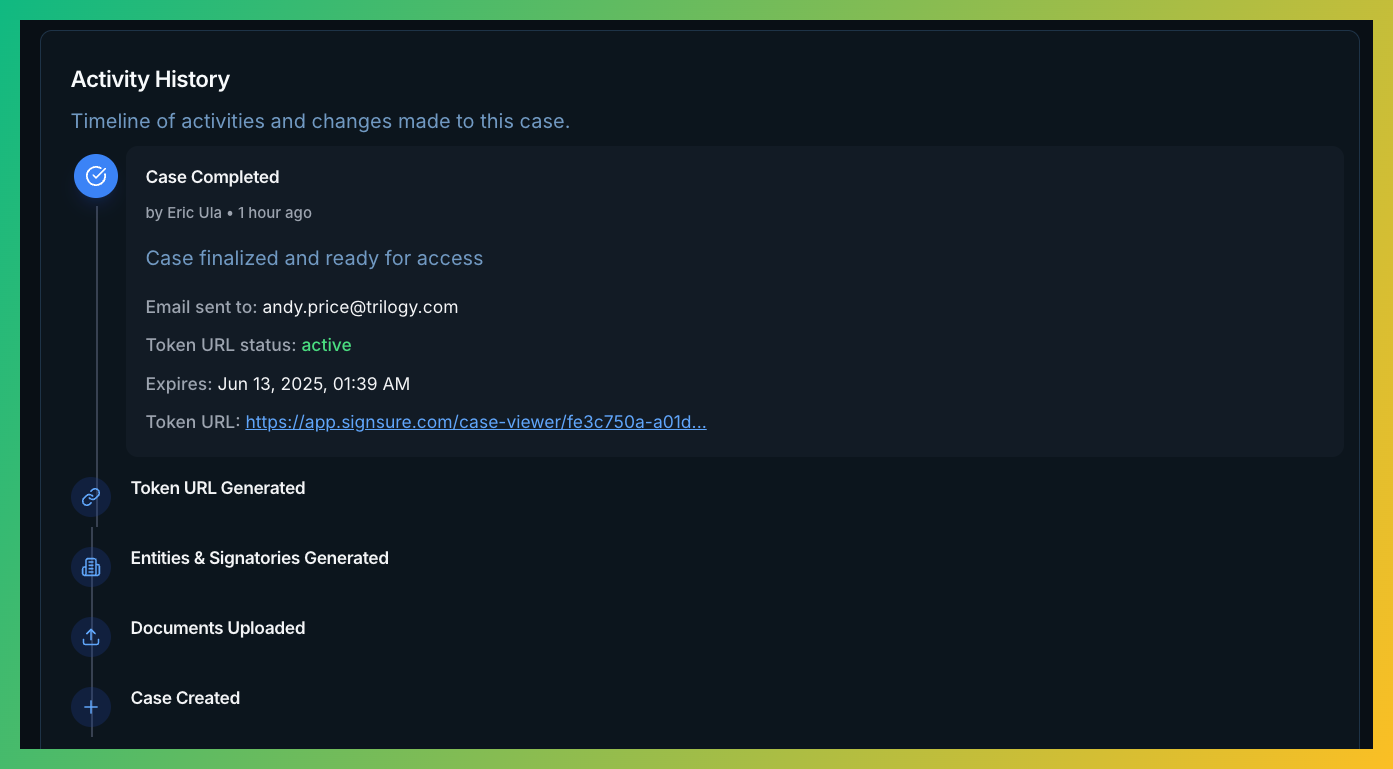The width and height of the screenshot is (1393, 769).
Task: Select the green active status label
Action: 326,344
